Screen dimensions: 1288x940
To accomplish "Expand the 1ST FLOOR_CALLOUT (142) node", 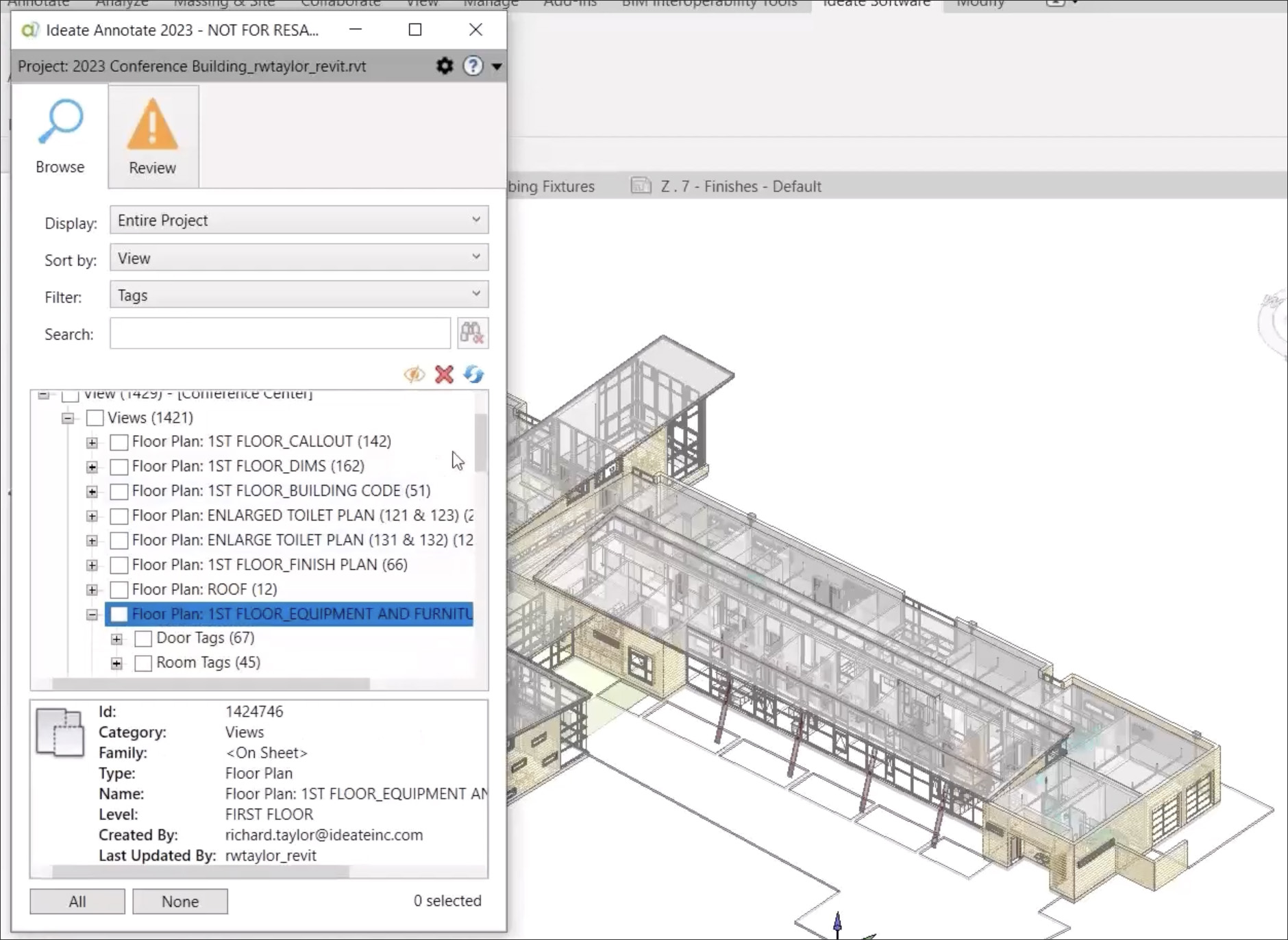I will point(92,443).
